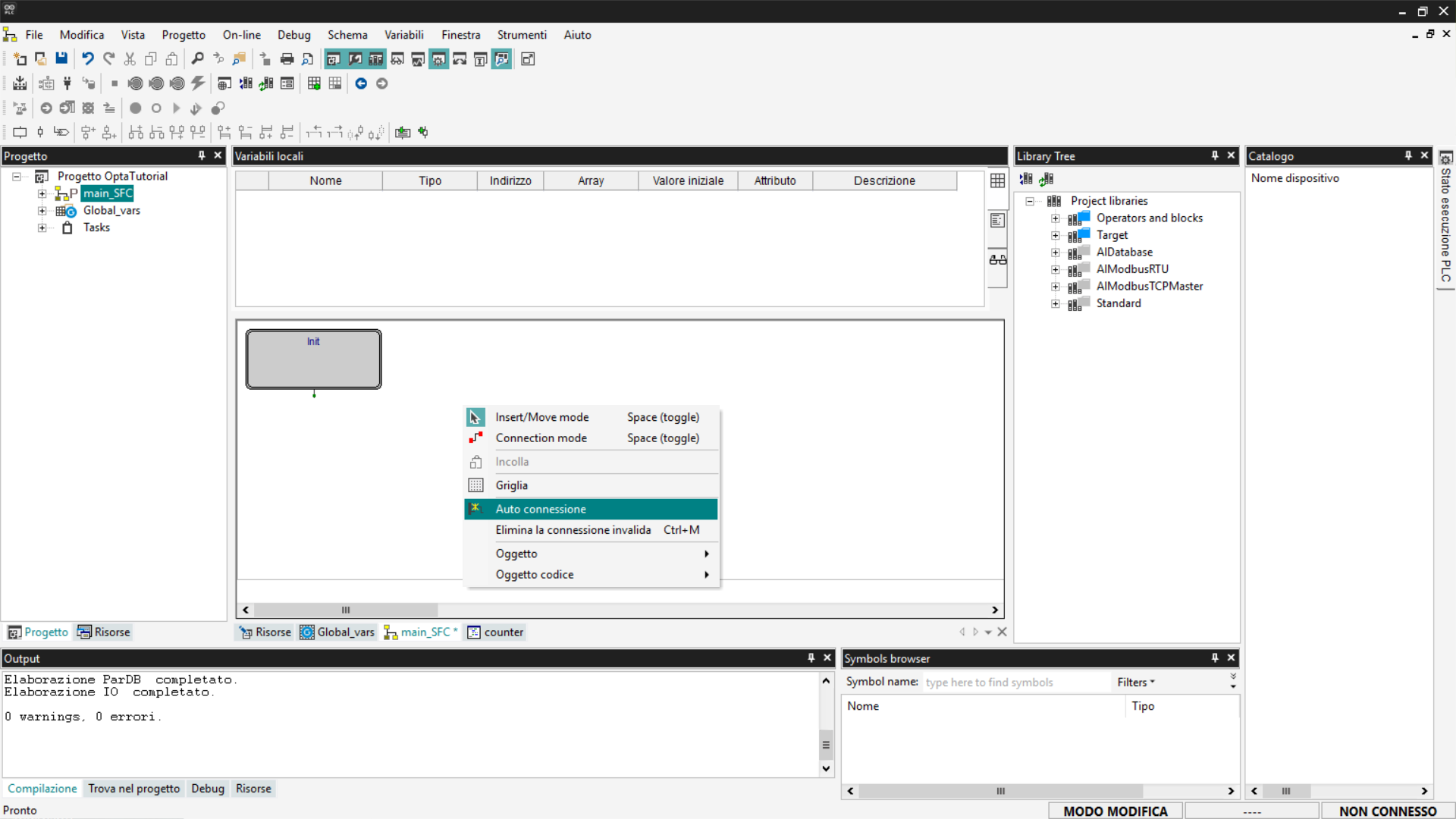This screenshot has height=819, width=1456.
Task: Open the Schema menu
Action: 347,35
